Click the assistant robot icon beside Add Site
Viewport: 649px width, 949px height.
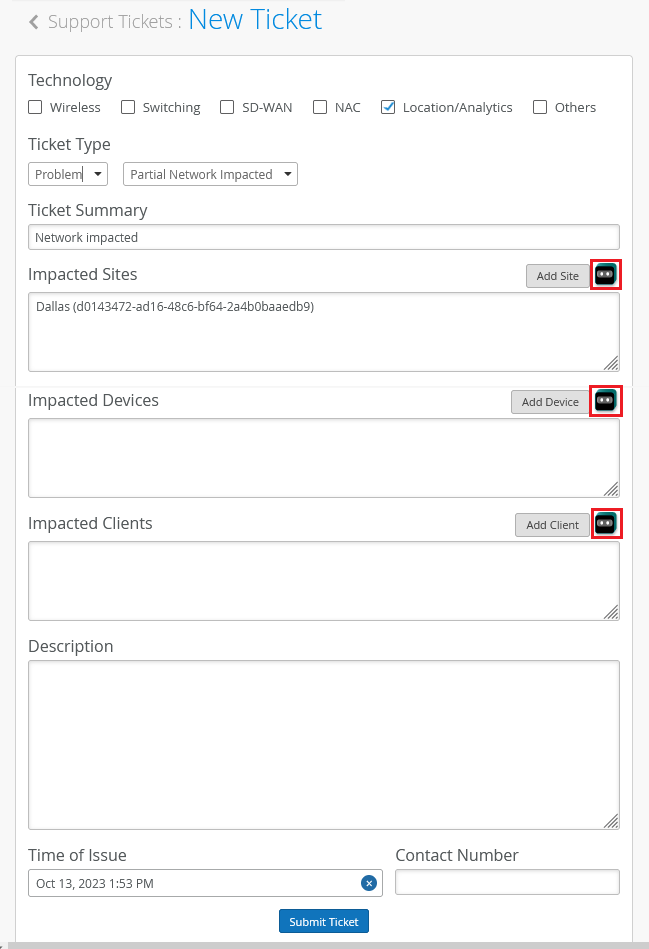tap(605, 275)
